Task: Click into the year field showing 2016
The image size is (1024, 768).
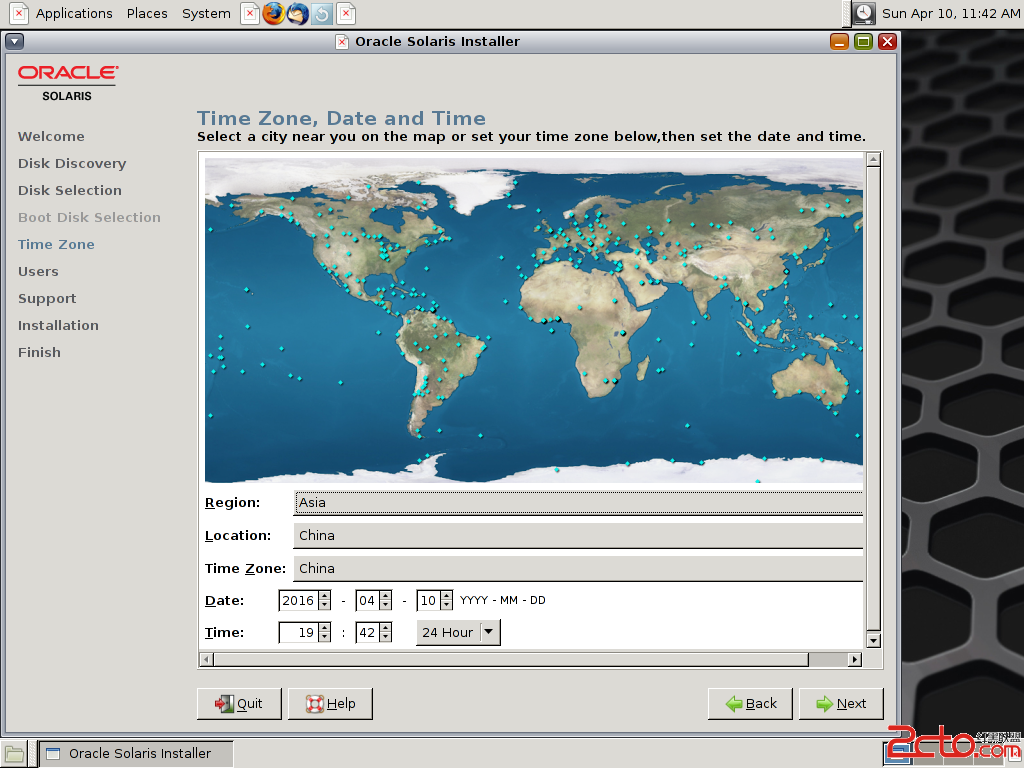Action: (298, 600)
